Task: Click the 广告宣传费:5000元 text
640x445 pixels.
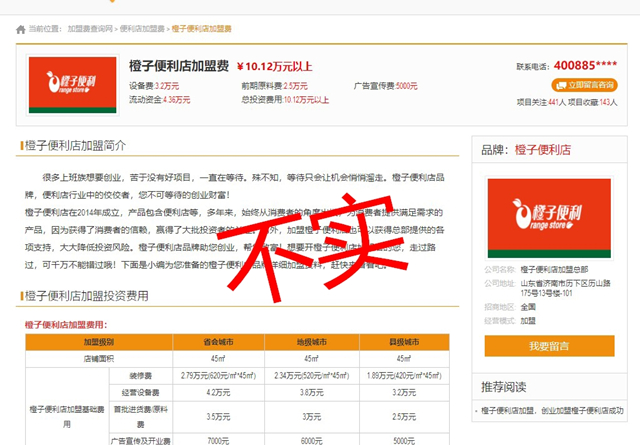Action: [386, 86]
